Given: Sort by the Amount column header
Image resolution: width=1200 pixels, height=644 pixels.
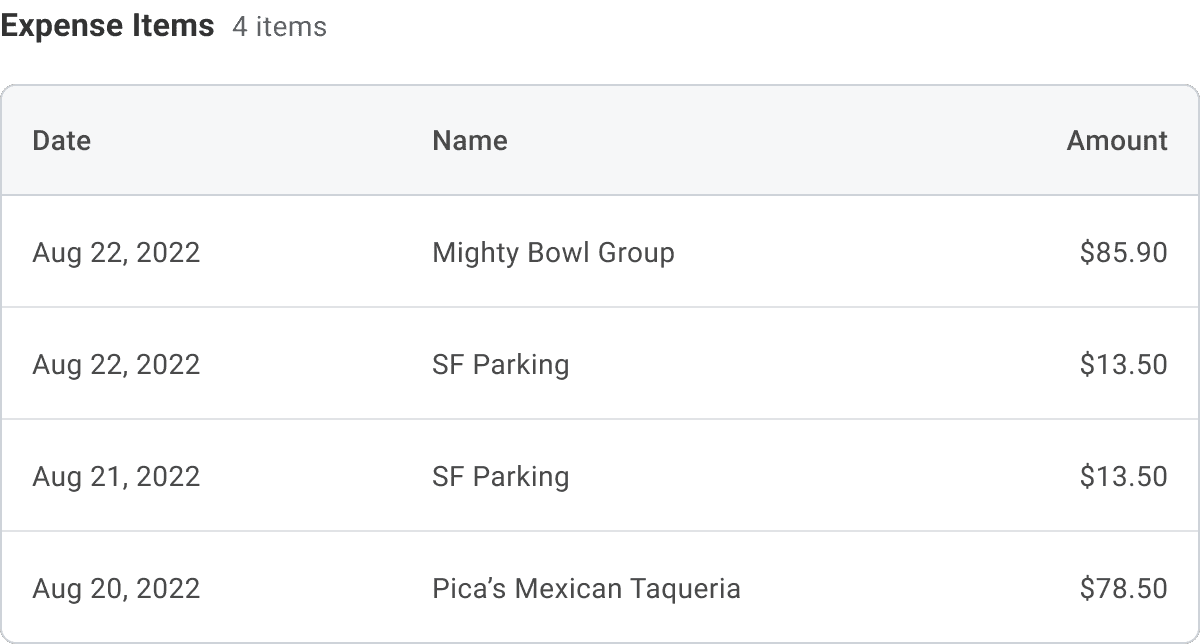Looking at the screenshot, I should tap(1116, 141).
